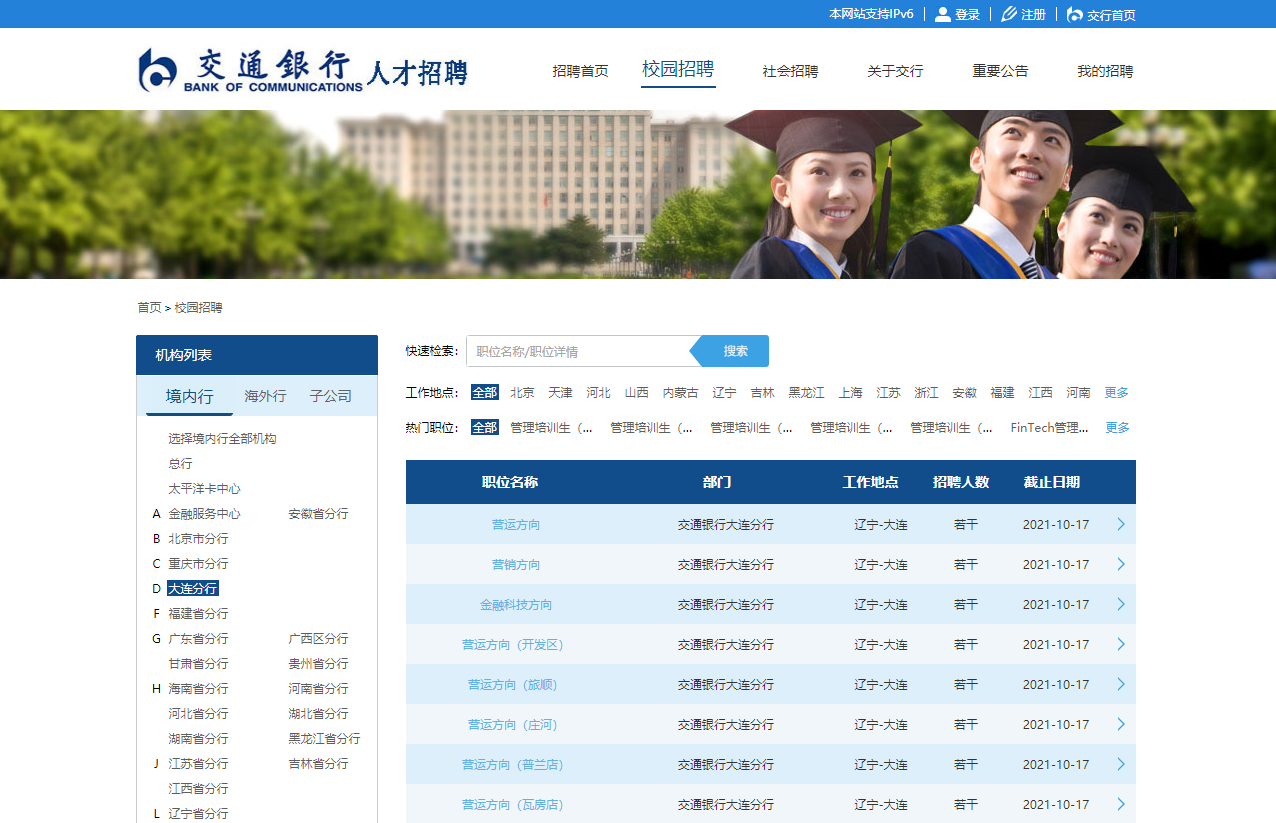Screen dimensions: 1276x823
Task: Switch to 海外行 tab
Action: point(266,396)
